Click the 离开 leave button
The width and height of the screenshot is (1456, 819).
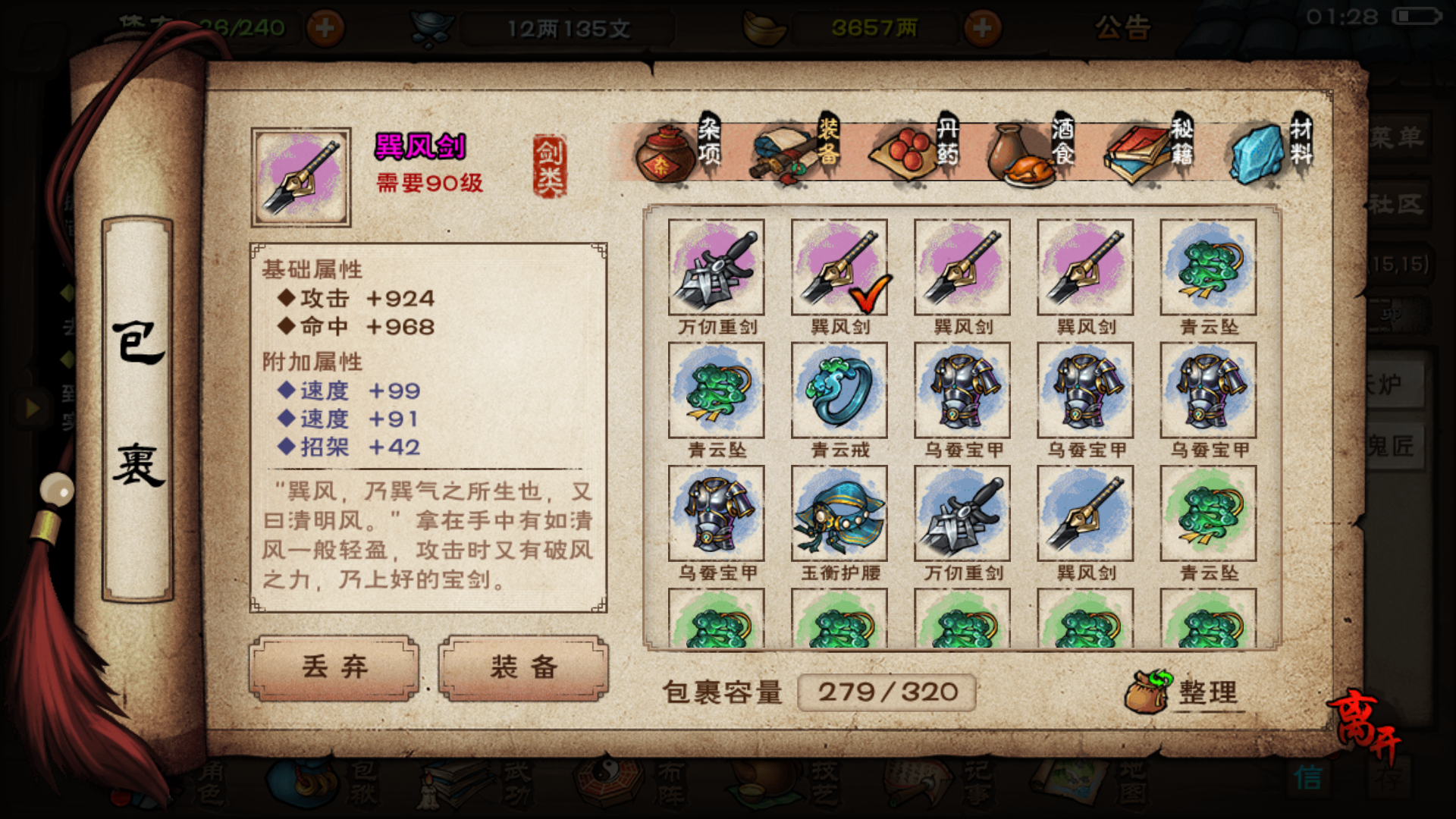pyautogui.click(x=1364, y=726)
